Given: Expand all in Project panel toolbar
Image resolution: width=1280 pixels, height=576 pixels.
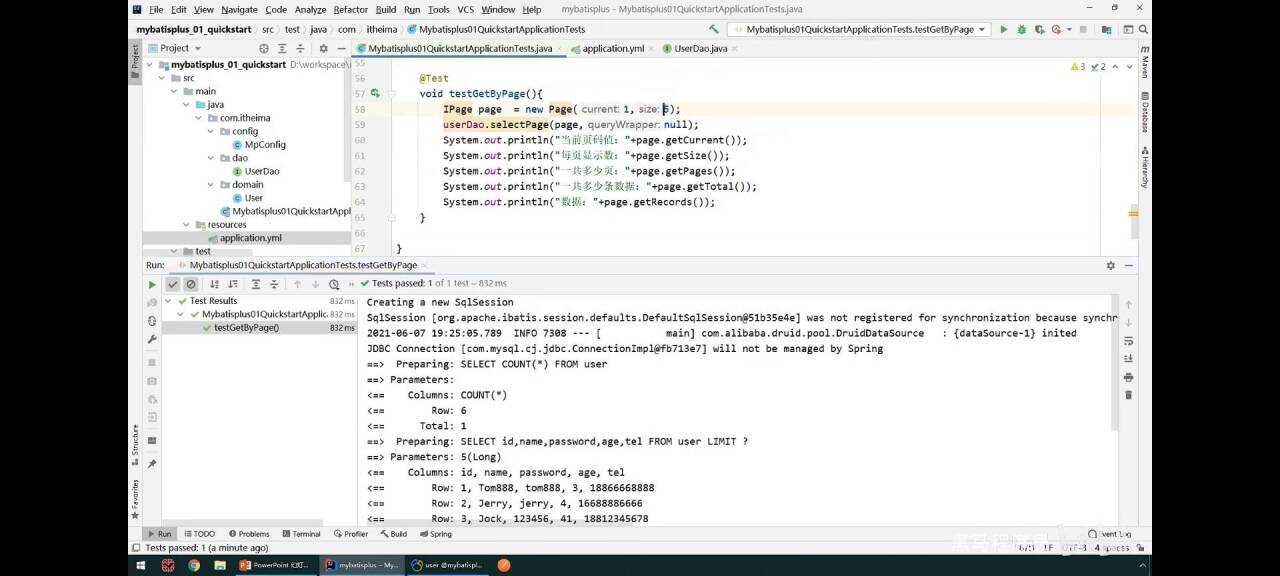Looking at the screenshot, I should 283,48.
